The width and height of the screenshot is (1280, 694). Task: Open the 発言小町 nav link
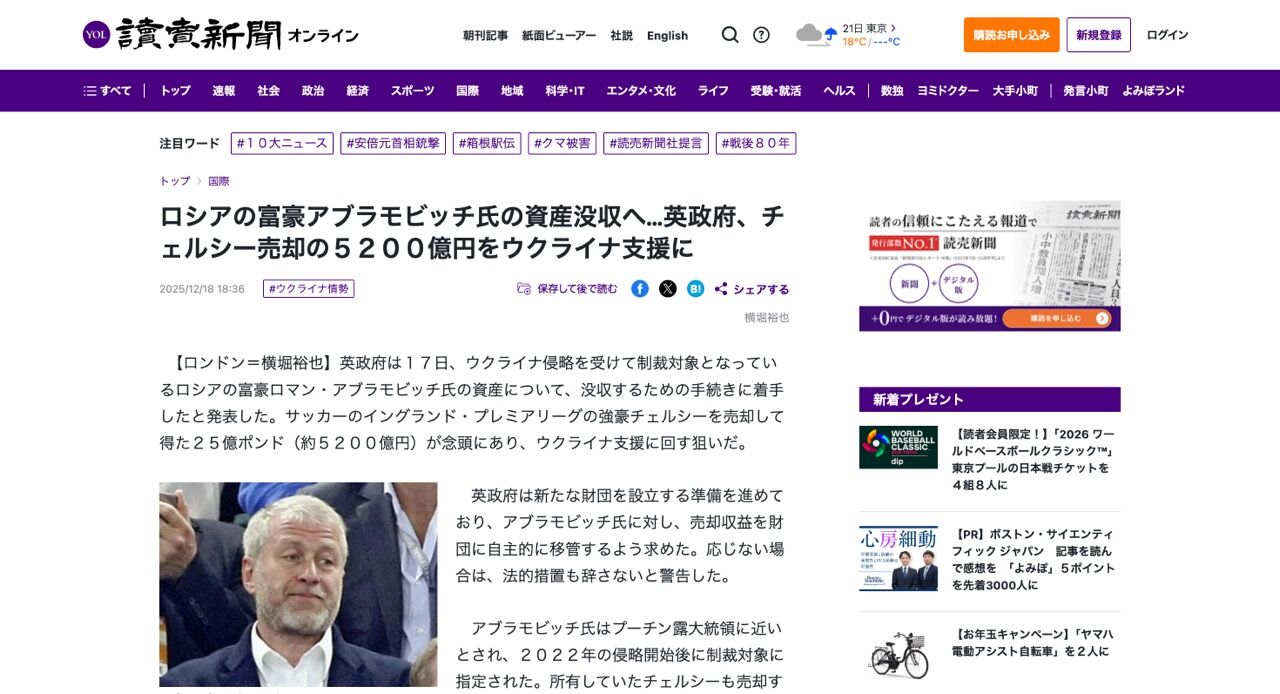pos(1086,91)
